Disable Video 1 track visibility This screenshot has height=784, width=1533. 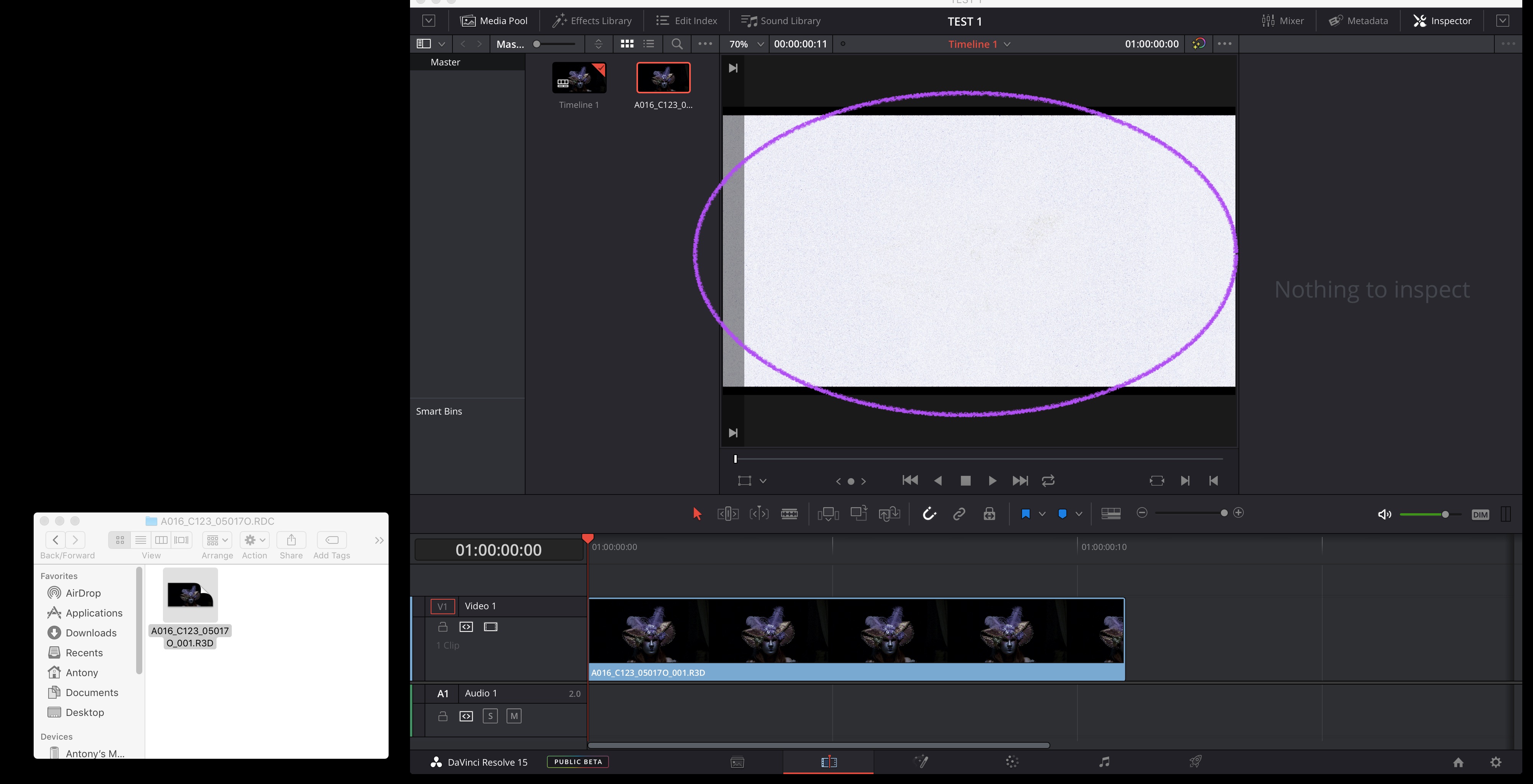point(490,627)
